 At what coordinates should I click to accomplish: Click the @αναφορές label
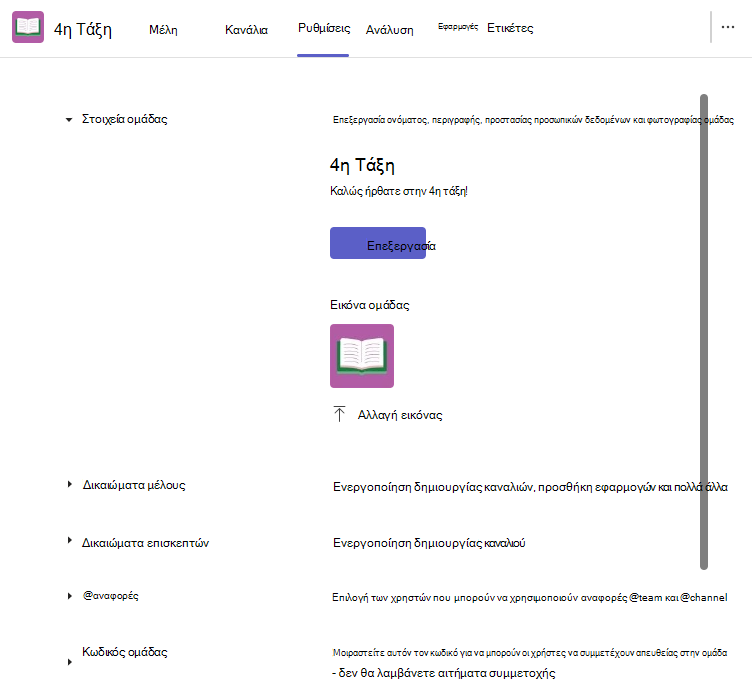click(111, 596)
